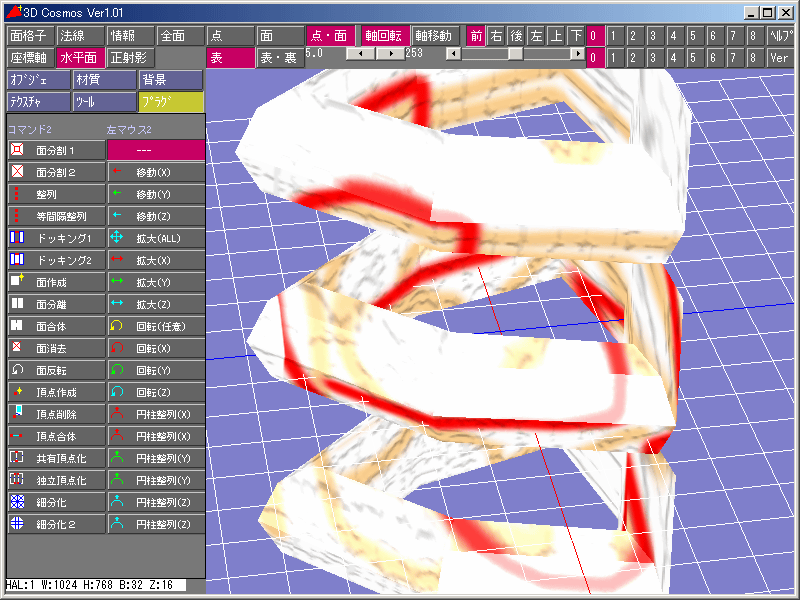800x600 pixels.
Task: Select the 表 front-side rendering mode
Action: point(231,58)
